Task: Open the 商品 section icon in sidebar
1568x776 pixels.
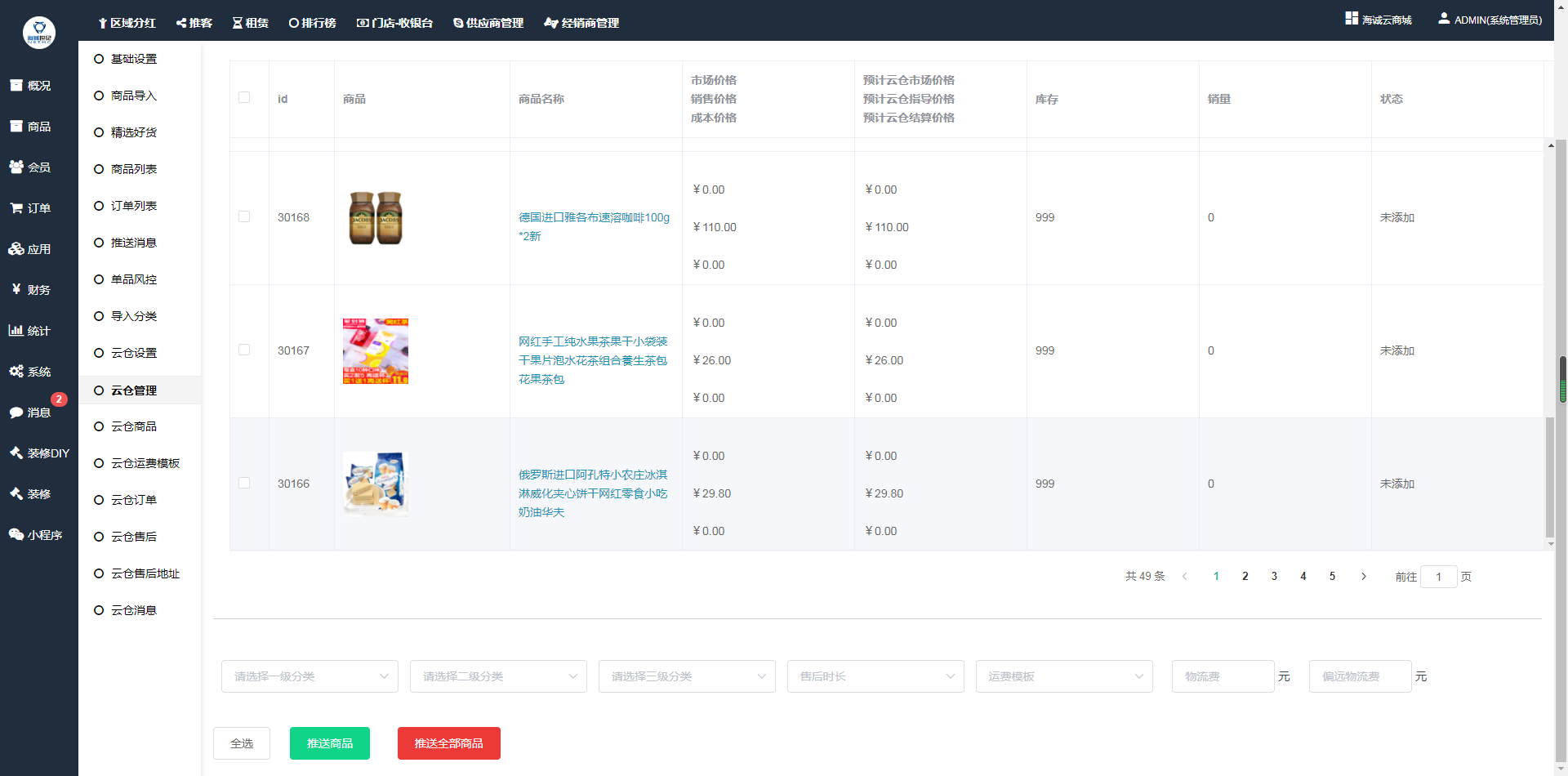Action: click(x=16, y=126)
